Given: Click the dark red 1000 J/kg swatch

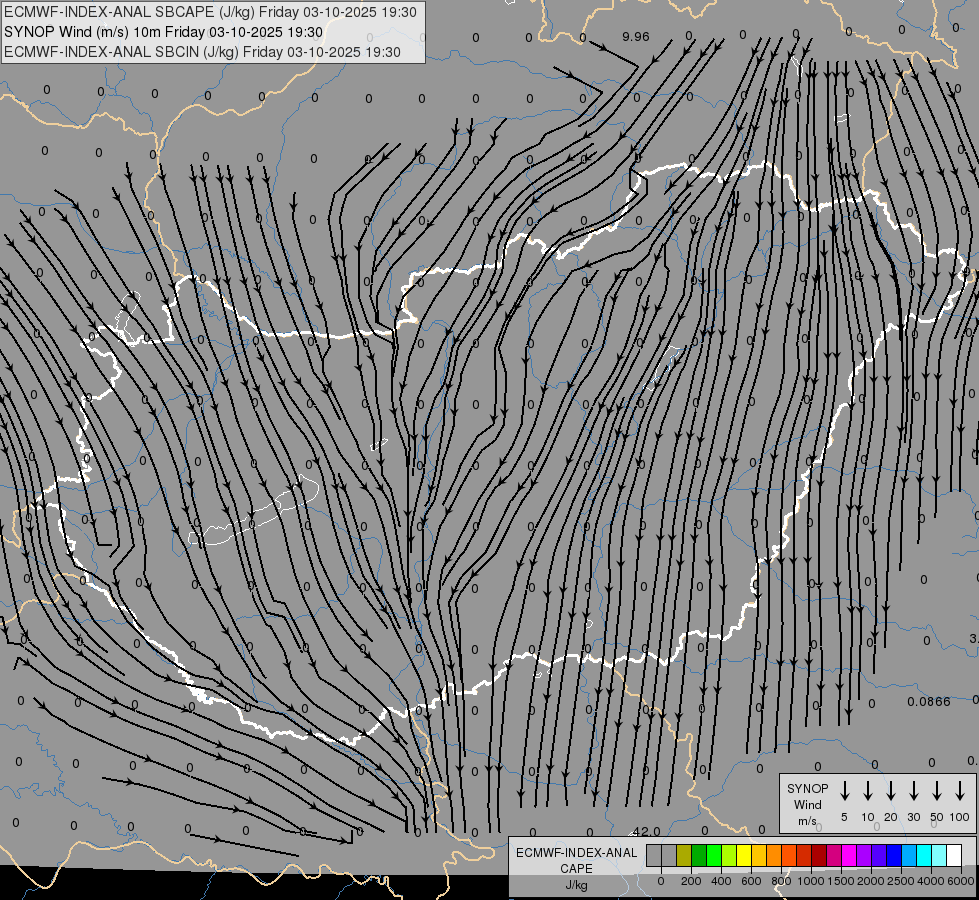Looking at the screenshot, I should click(x=819, y=855).
